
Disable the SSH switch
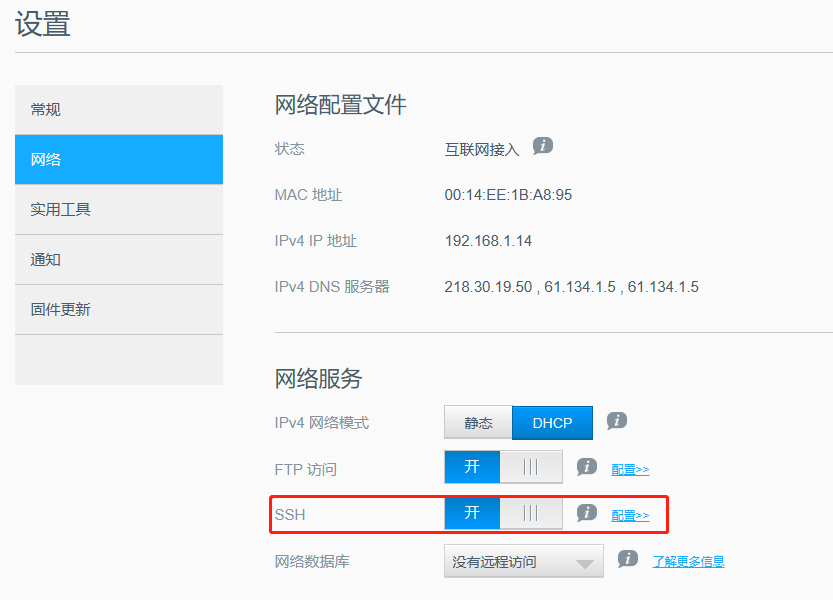click(503, 514)
